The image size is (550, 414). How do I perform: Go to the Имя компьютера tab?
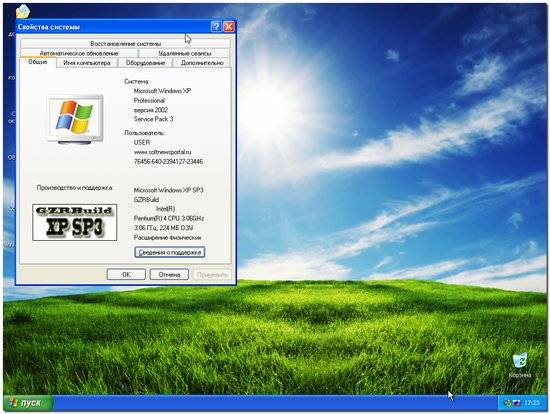click(87, 62)
